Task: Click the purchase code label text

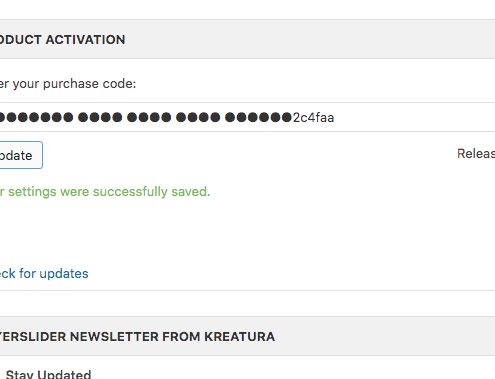Action: [68, 84]
